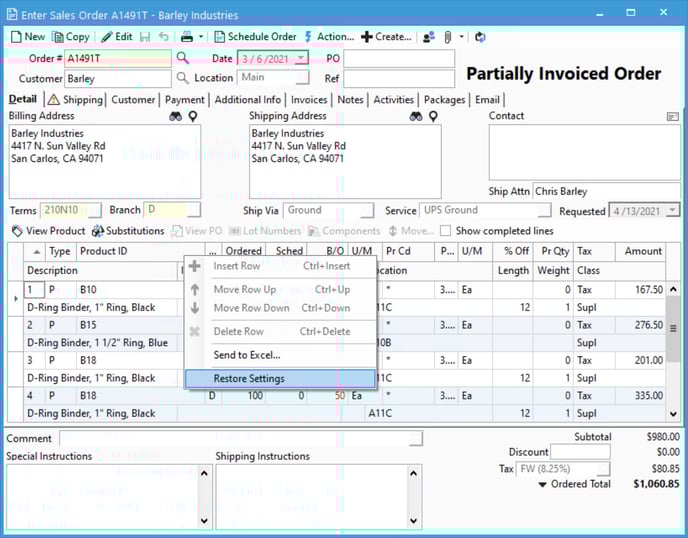The width and height of the screenshot is (688, 538).
Task: Click the Ref input field
Action: pos(399,79)
